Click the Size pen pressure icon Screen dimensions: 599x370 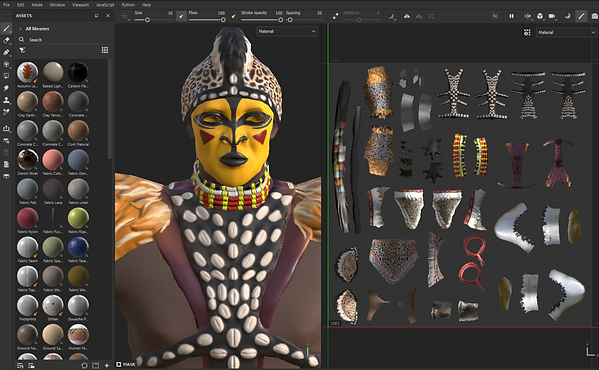coord(182,16)
